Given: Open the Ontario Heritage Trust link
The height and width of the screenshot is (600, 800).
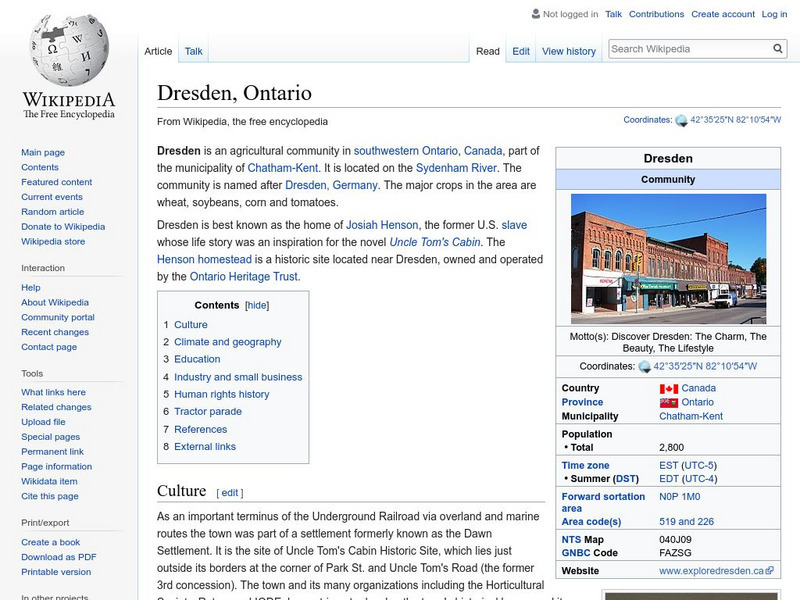Looking at the screenshot, I should click(243, 276).
